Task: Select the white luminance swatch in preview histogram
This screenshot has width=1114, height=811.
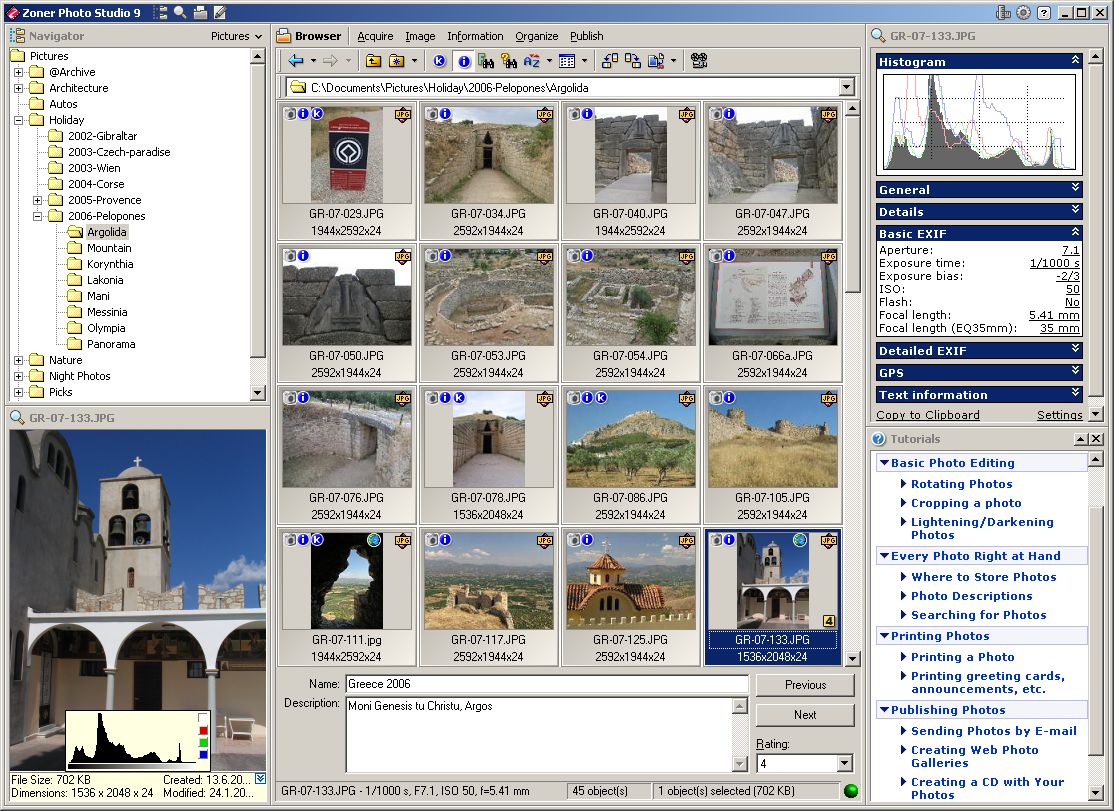Action: (204, 718)
